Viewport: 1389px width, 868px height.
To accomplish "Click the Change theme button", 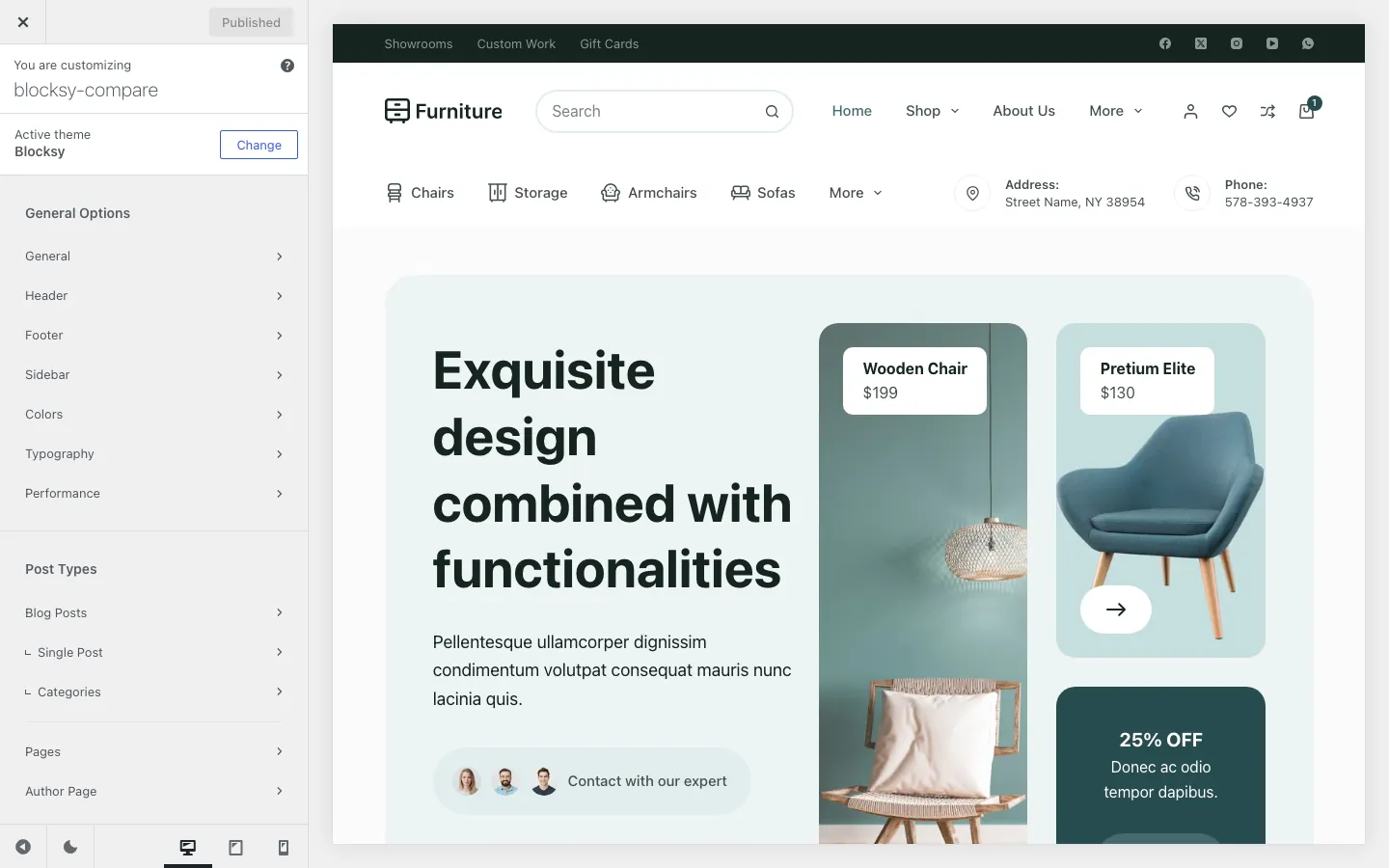I will click(x=259, y=145).
